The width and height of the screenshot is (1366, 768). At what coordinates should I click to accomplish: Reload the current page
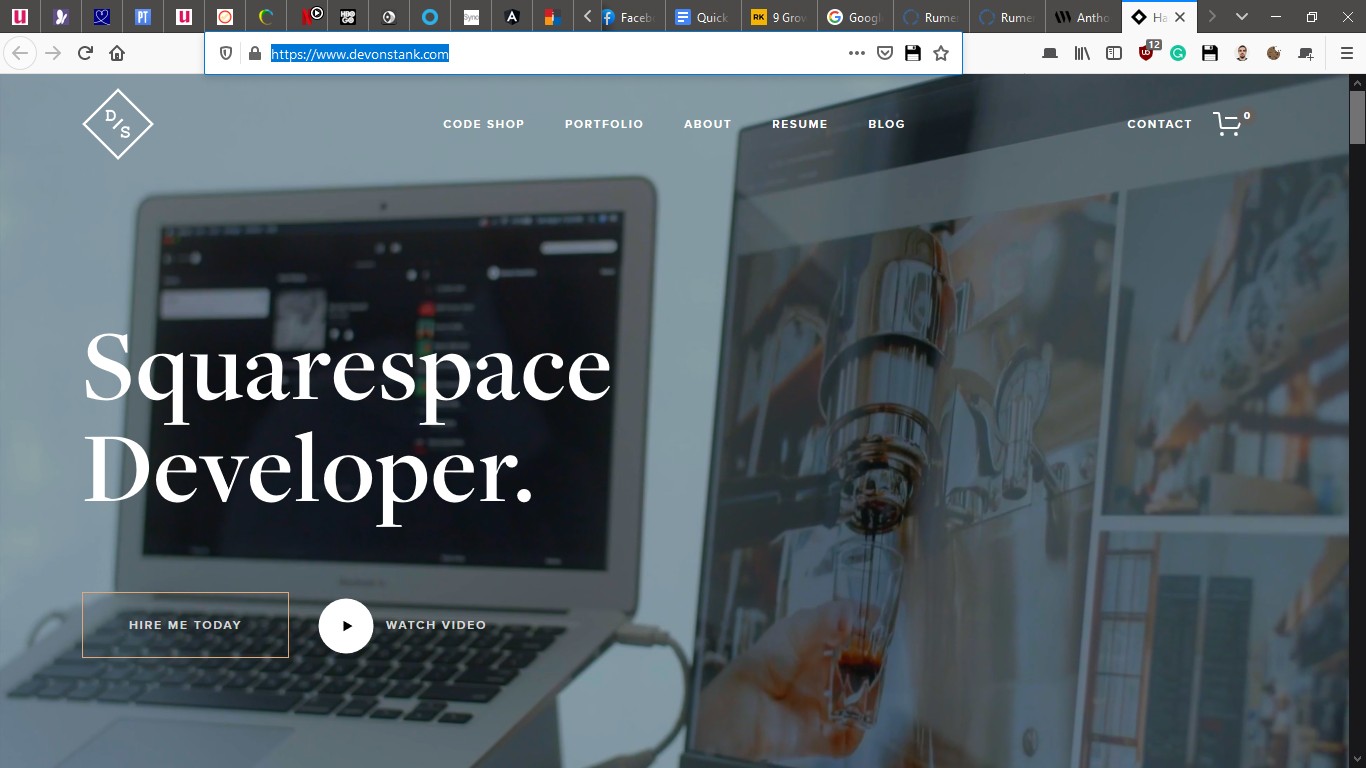click(85, 53)
